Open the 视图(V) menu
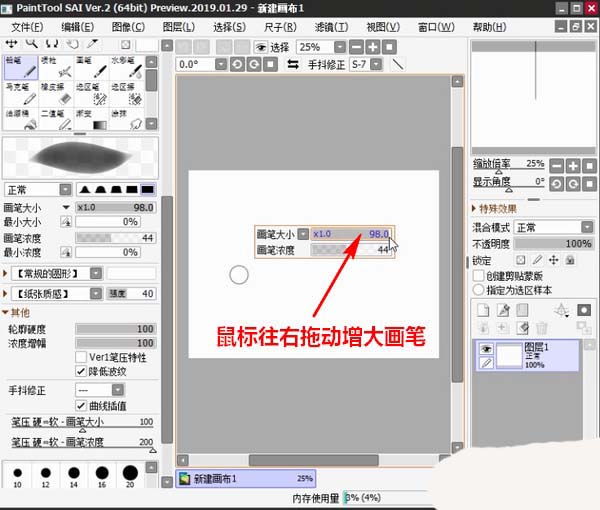Screen dimensions: 600x510 coord(383,27)
